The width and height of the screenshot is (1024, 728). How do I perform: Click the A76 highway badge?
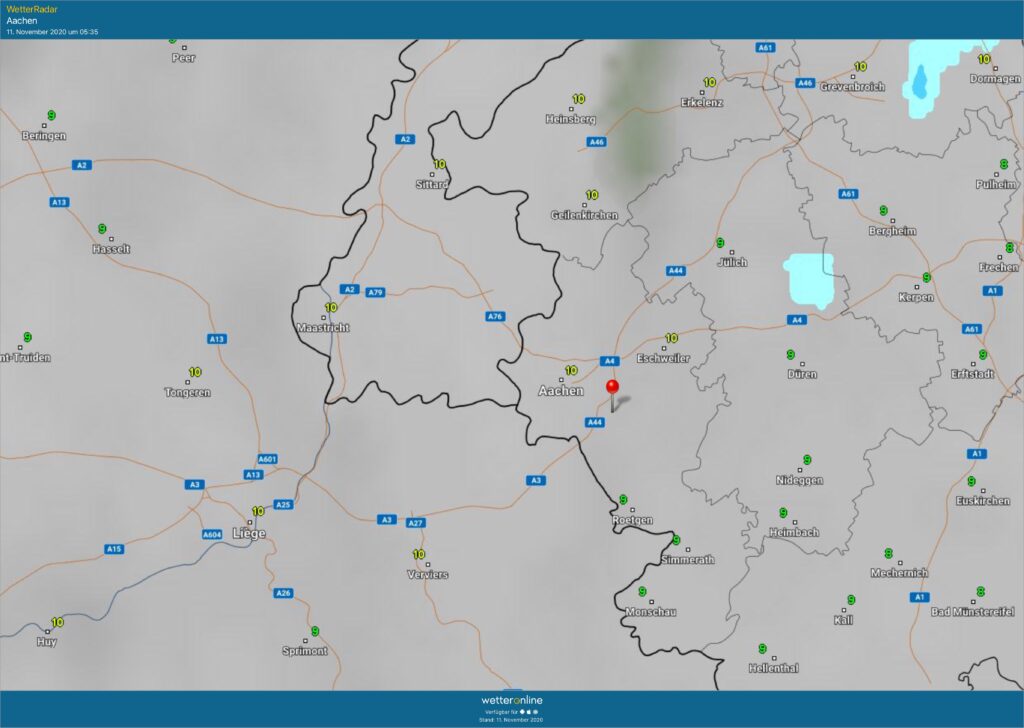pyautogui.click(x=495, y=317)
